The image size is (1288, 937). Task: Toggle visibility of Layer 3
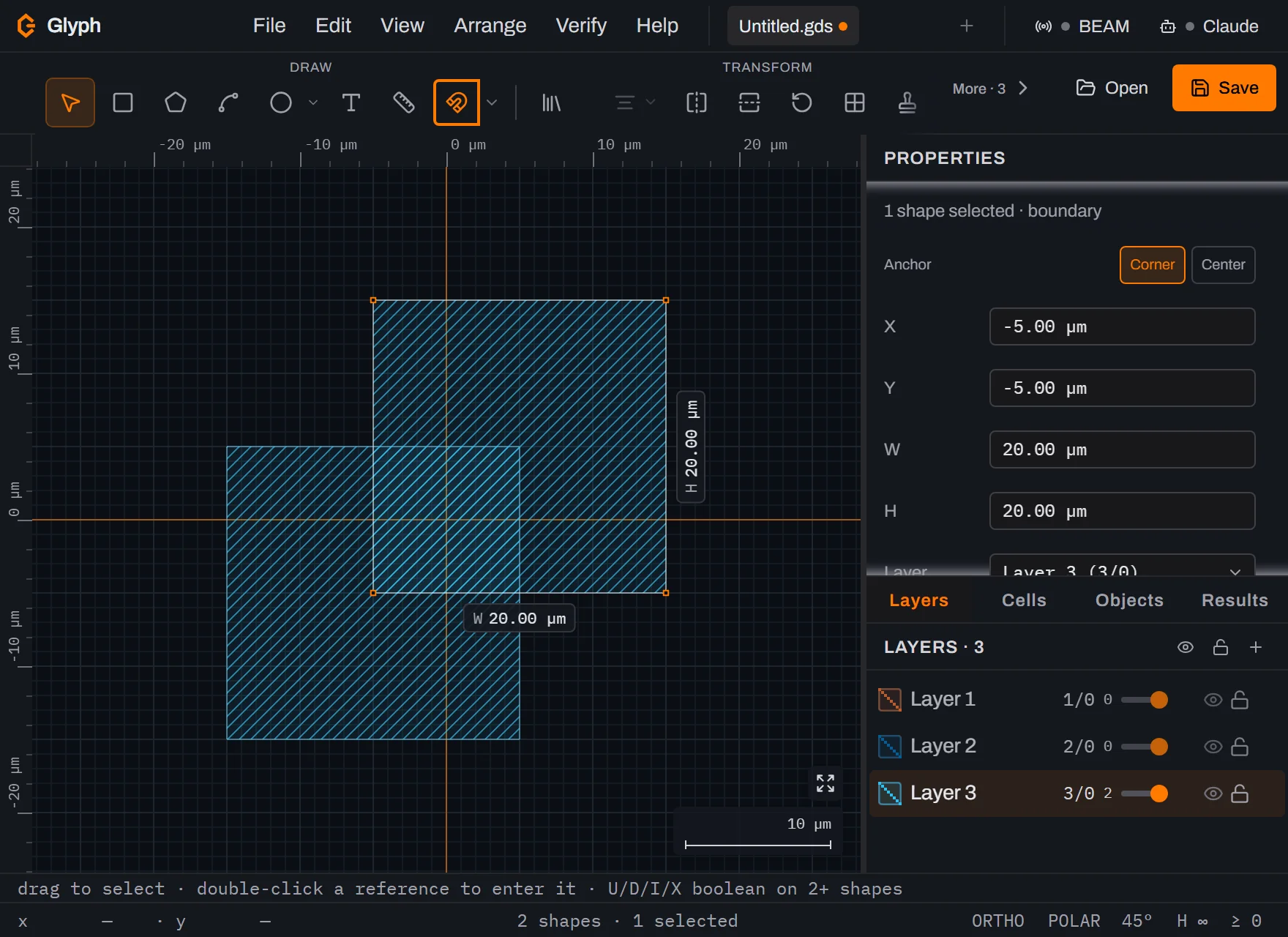tap(1213, 794)
